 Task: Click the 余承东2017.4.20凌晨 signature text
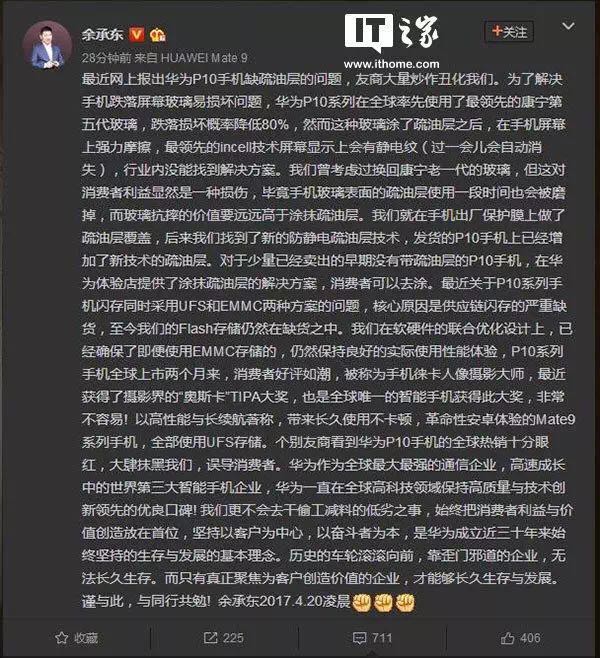tap(284, 601)
